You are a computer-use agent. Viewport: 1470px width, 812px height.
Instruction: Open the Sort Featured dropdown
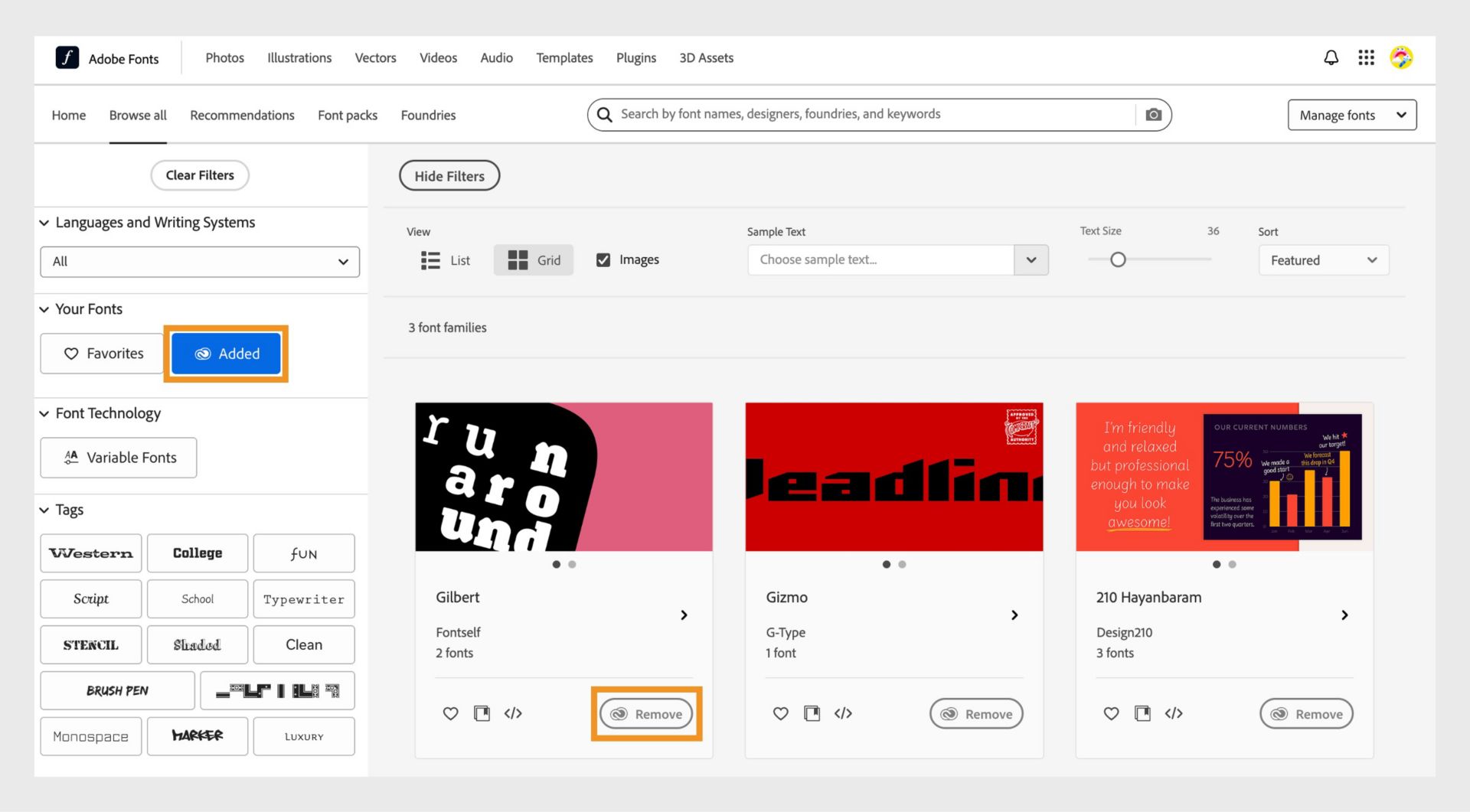pos(1324,259)
